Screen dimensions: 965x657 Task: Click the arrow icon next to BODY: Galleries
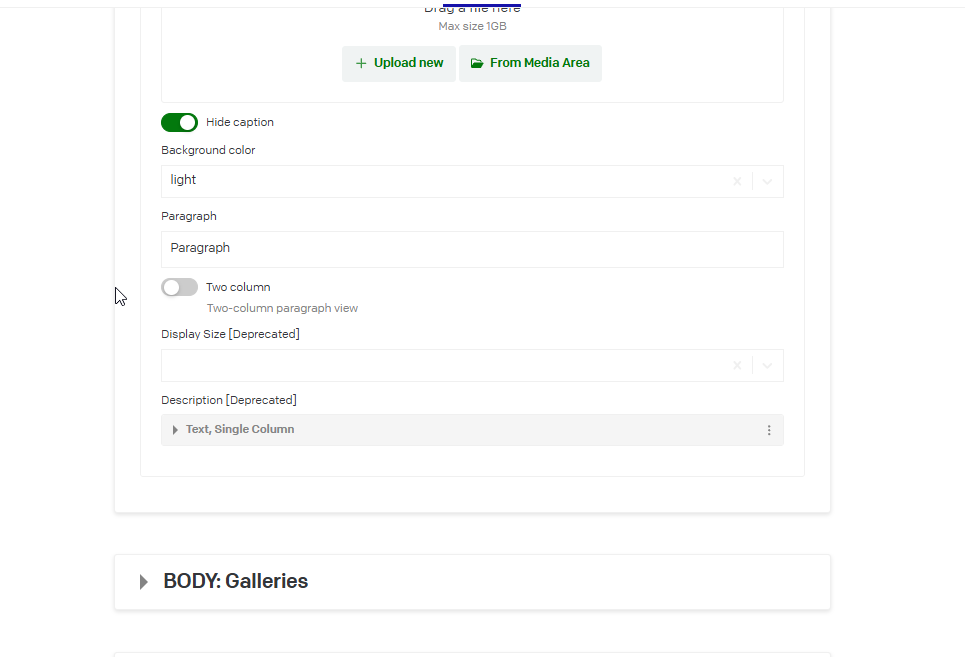pos(144,582)
